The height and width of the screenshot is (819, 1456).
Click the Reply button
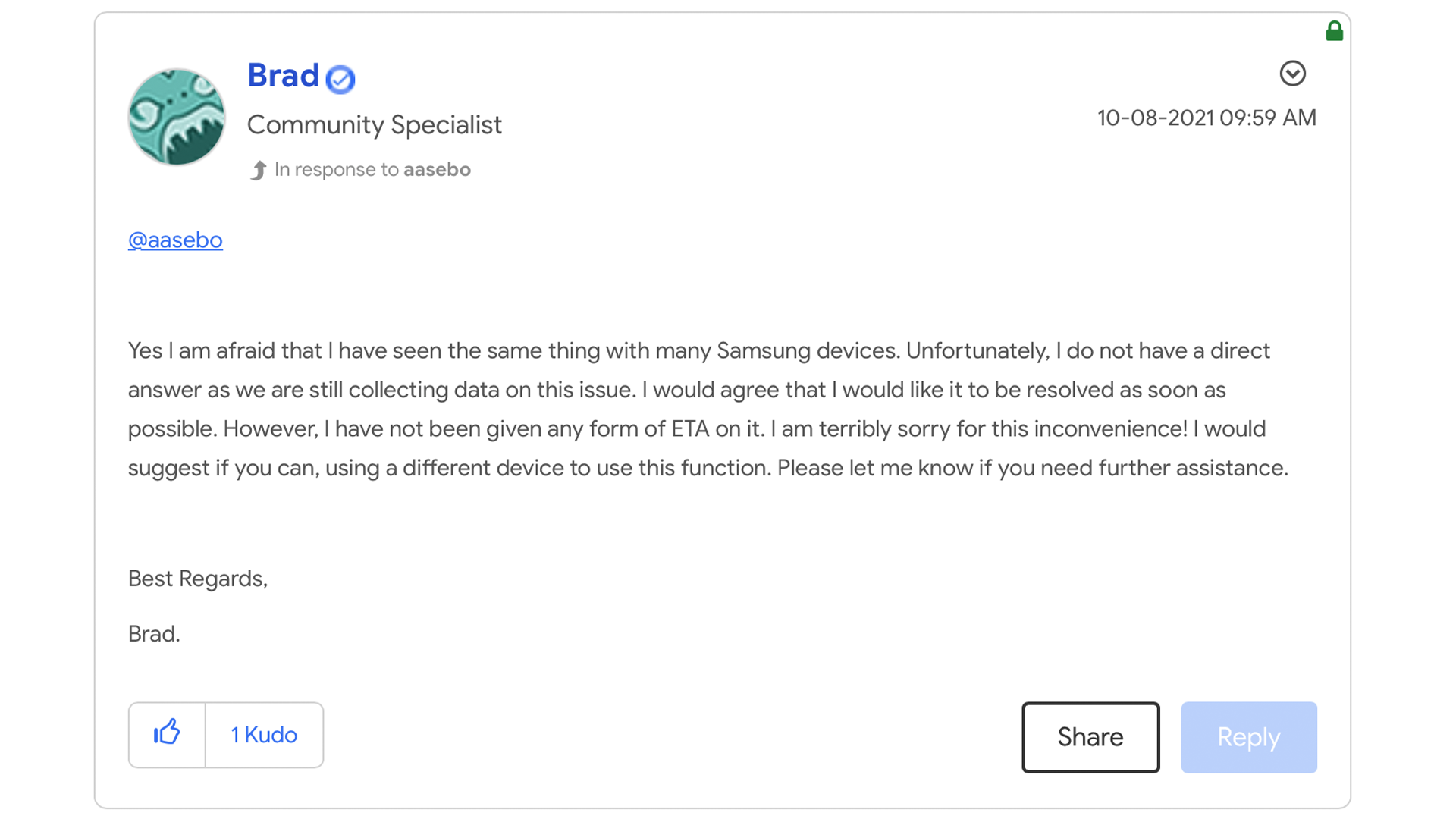tap(1249, 737)
